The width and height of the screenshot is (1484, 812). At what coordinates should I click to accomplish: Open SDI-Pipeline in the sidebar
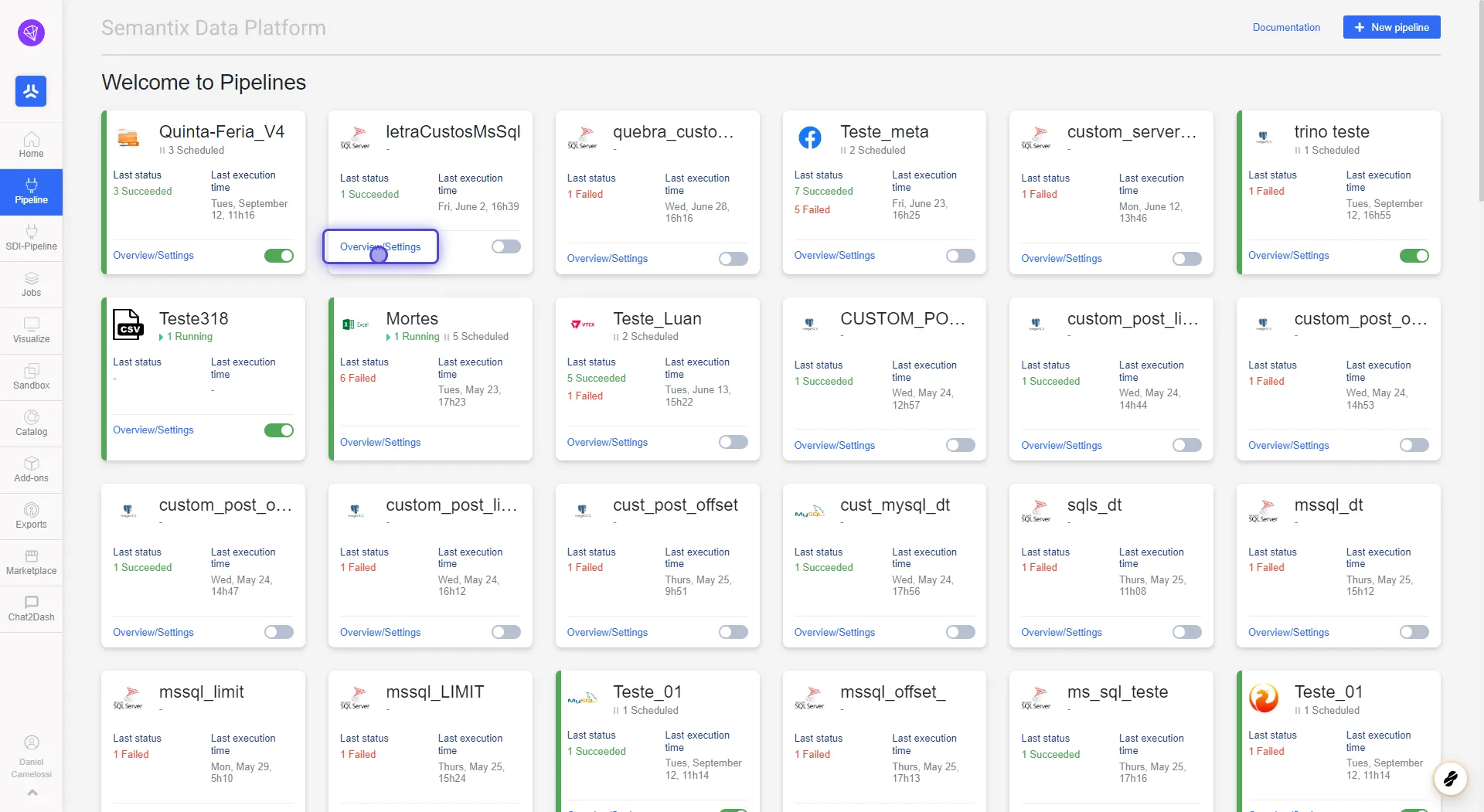click(x=31, y=238)
